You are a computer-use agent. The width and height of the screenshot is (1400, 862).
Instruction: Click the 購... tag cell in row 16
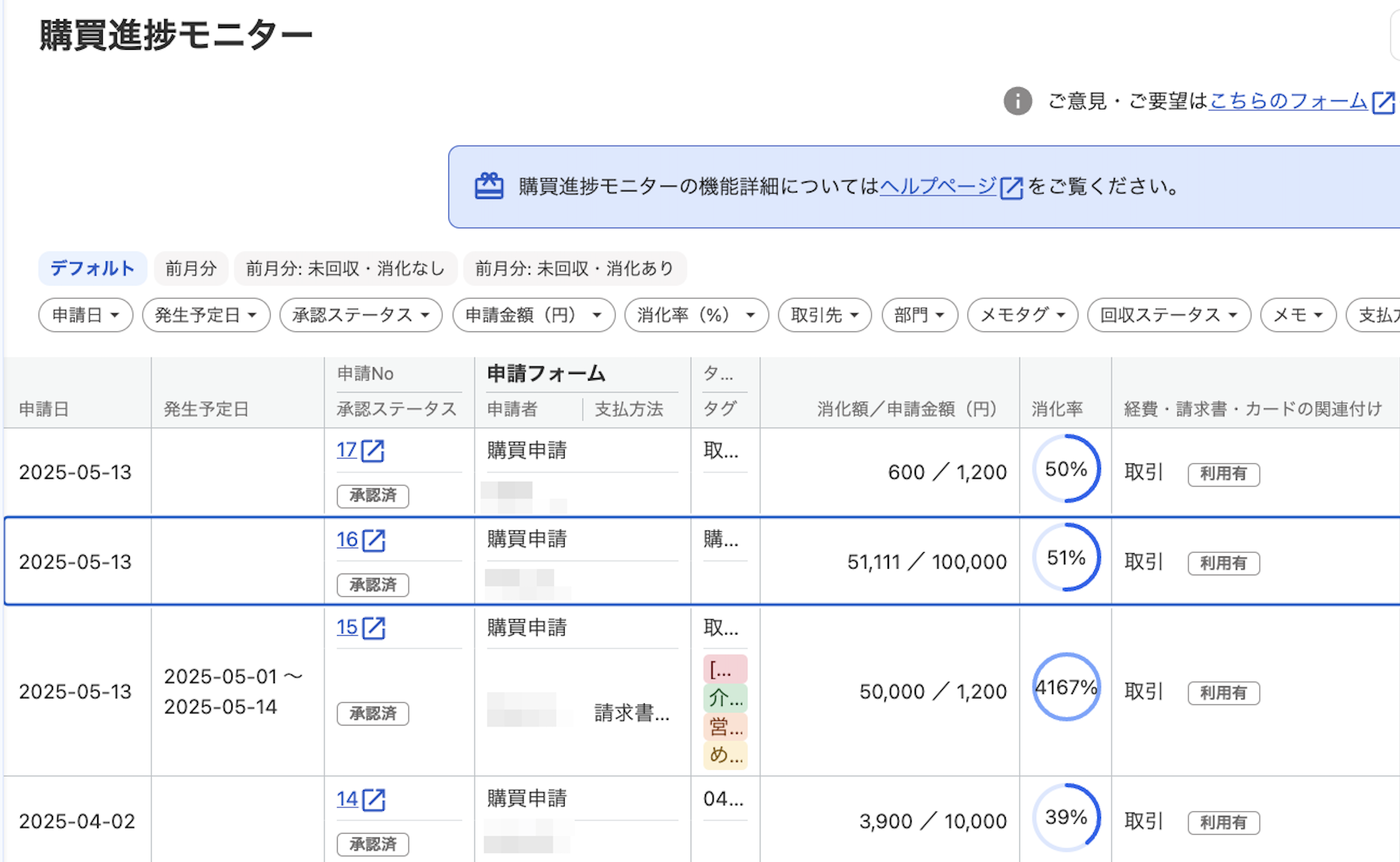click(721, 540)
